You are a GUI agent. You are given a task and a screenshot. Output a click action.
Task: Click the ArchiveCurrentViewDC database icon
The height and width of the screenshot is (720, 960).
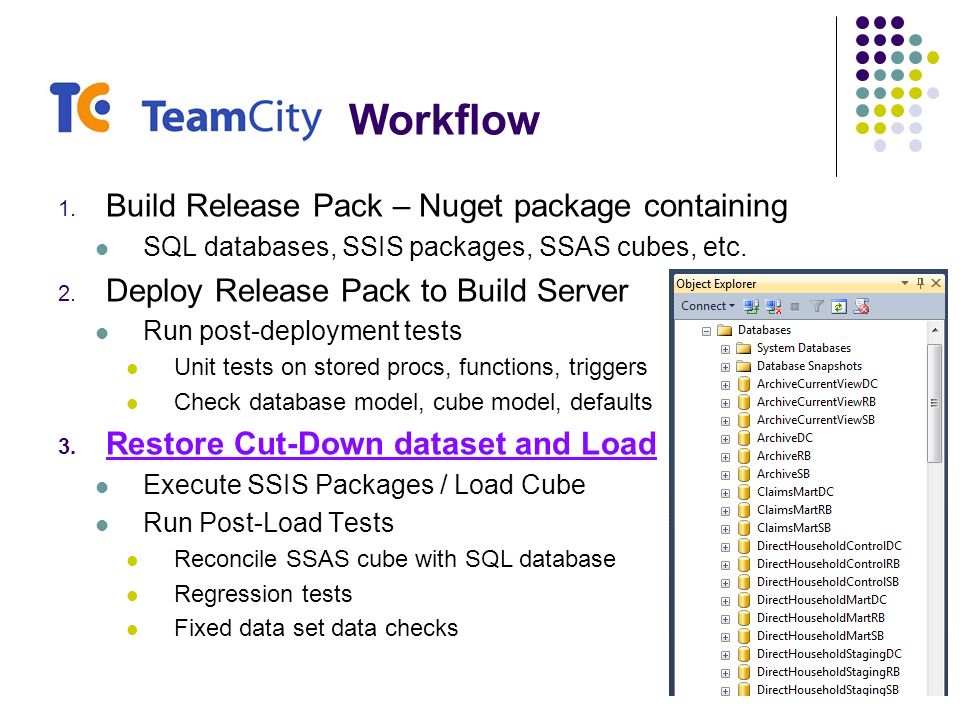(x=744, y=384)
